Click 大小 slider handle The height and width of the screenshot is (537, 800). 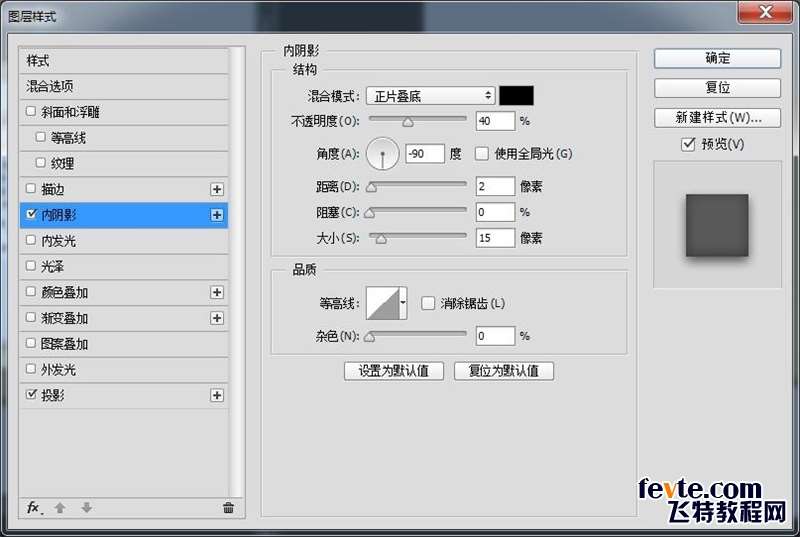[381, 239]
